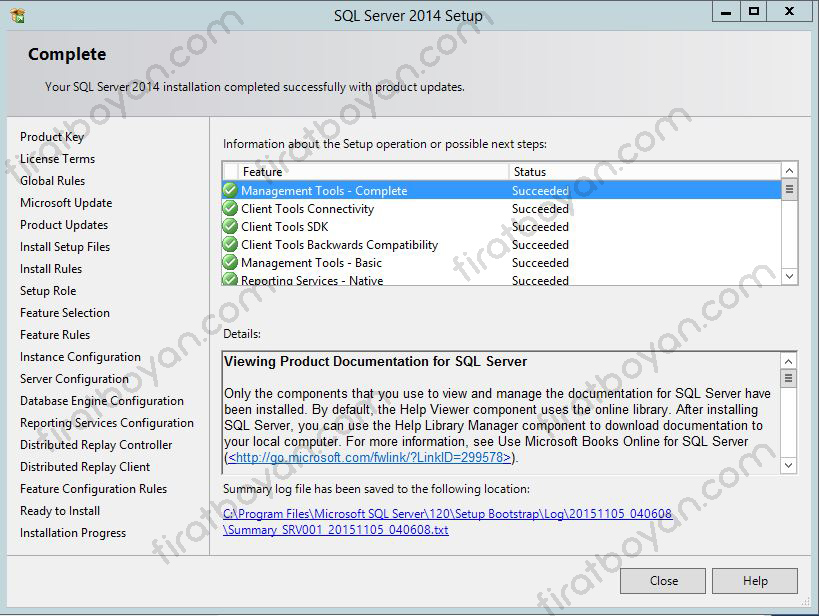The image size is (819, 616).
Task: Click Succeeded status of Client Tools SDK
Action: [x=540, y=226]
